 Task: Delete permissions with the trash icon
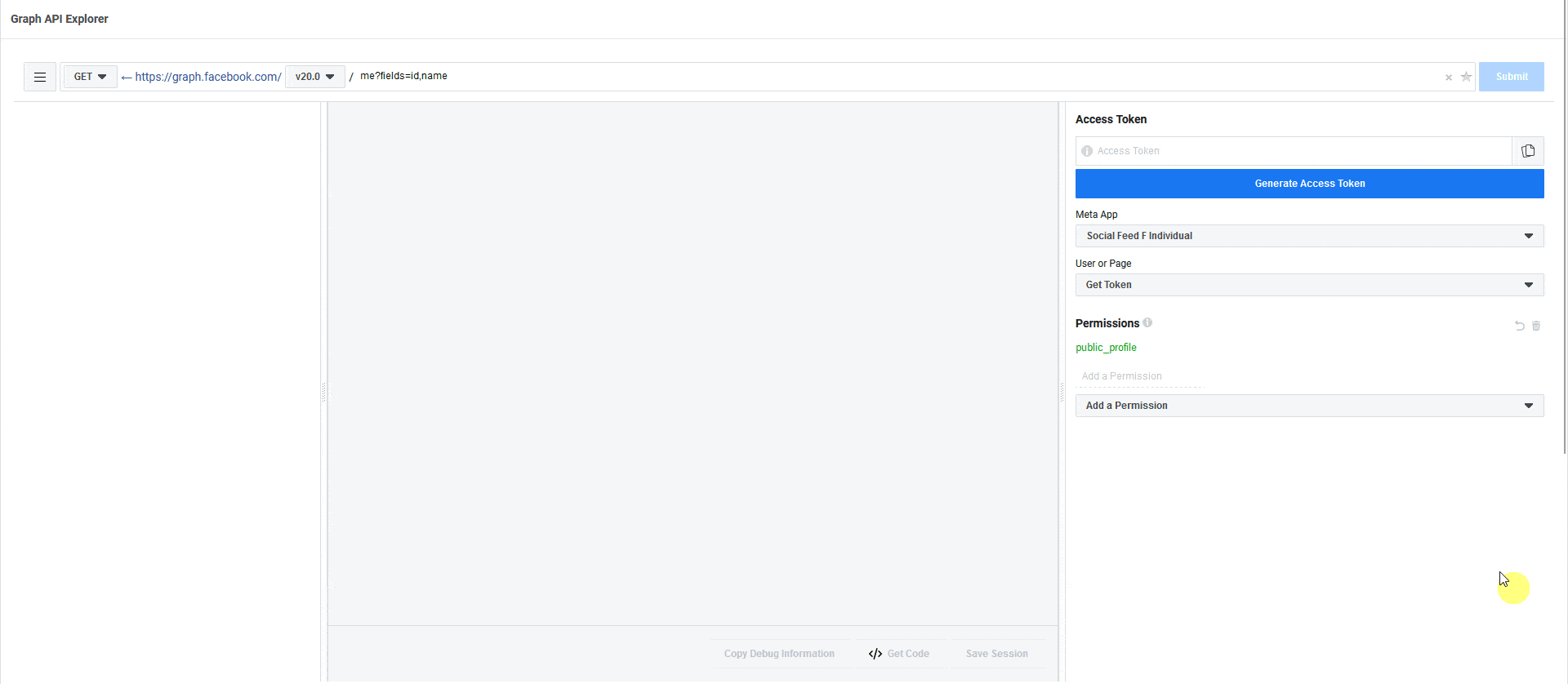pyautogui.click(x=1536, y=326)
